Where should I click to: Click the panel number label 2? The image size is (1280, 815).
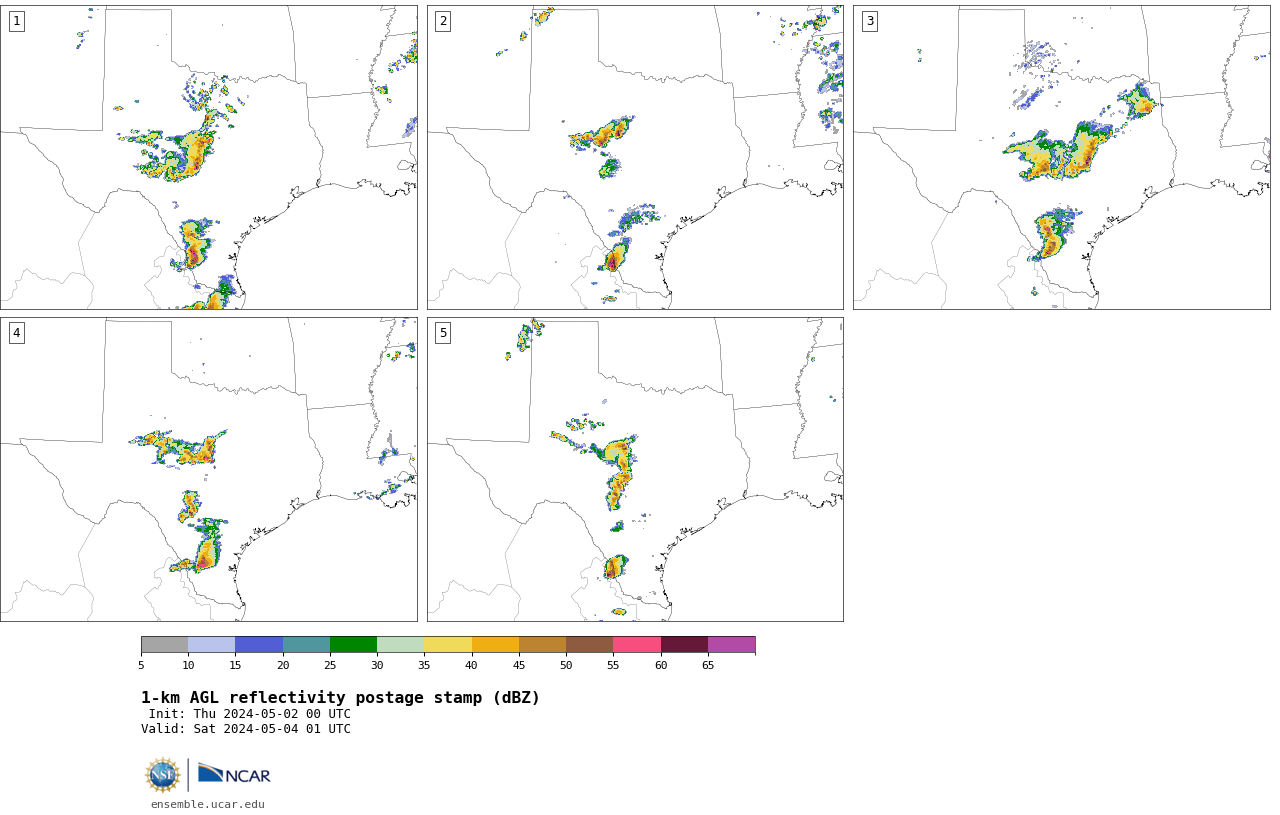[x=443, y=21]
